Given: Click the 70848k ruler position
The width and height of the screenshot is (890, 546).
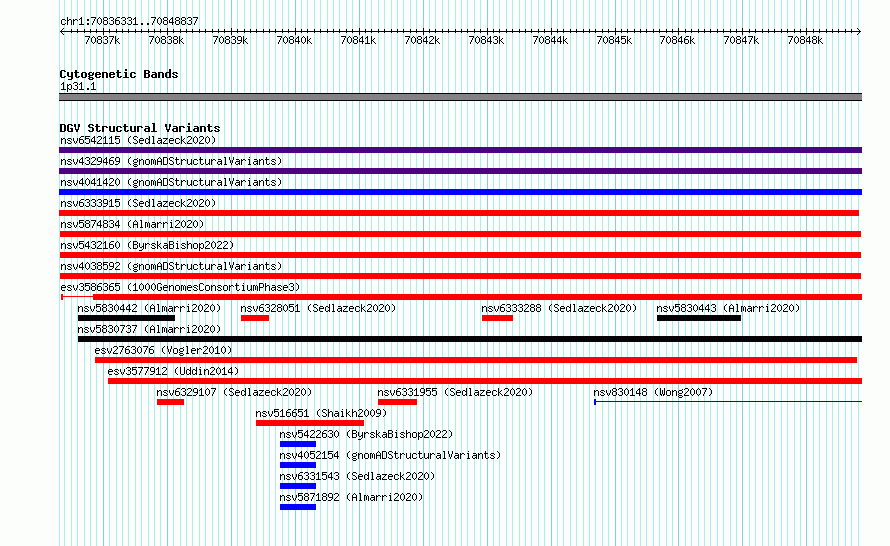Looking at the screenshot, I should [x=805, y=40].
